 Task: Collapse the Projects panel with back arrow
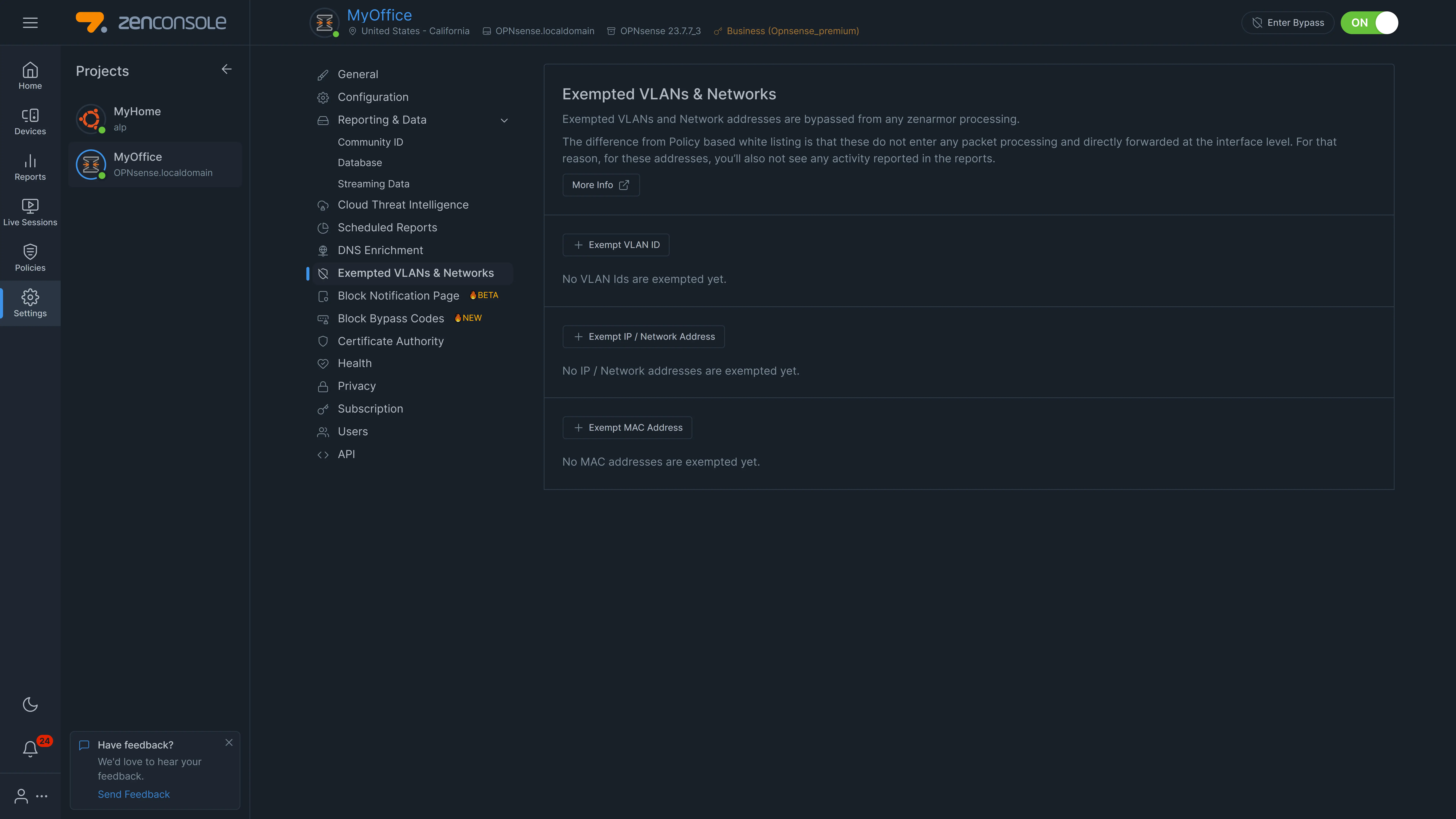click(x=227, y=69)
